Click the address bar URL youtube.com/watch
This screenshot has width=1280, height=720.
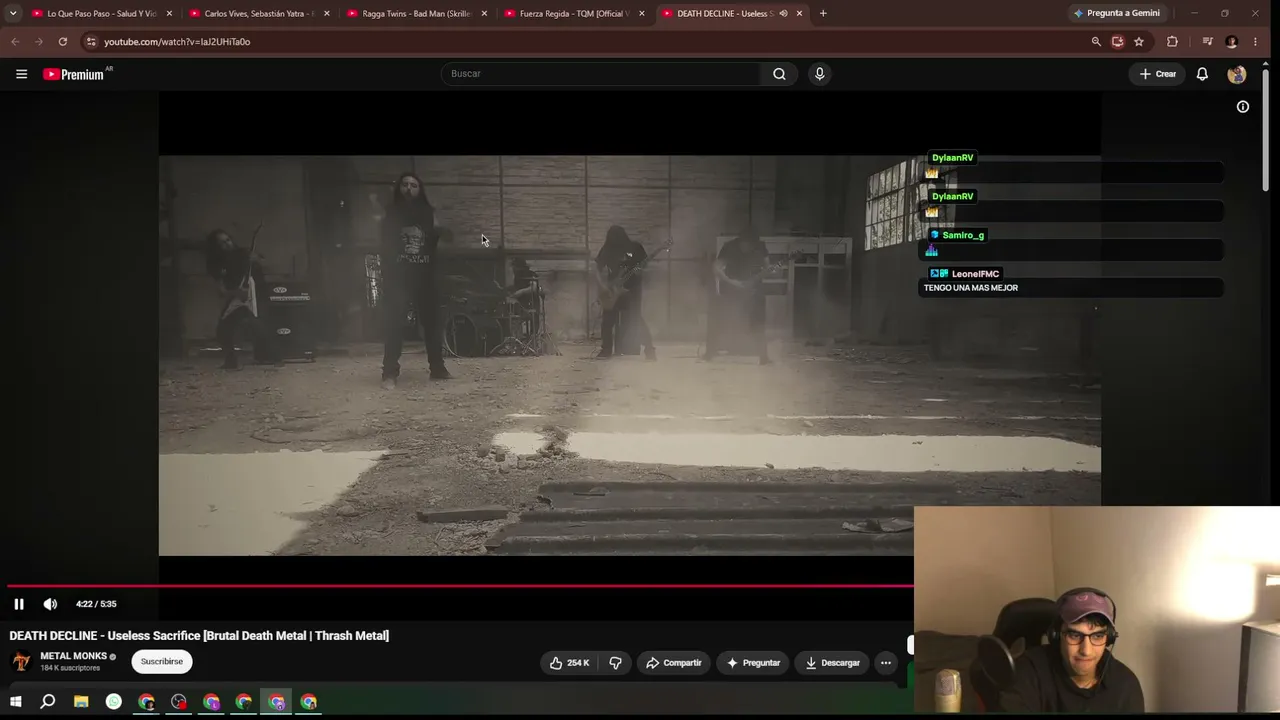[177, 42]
